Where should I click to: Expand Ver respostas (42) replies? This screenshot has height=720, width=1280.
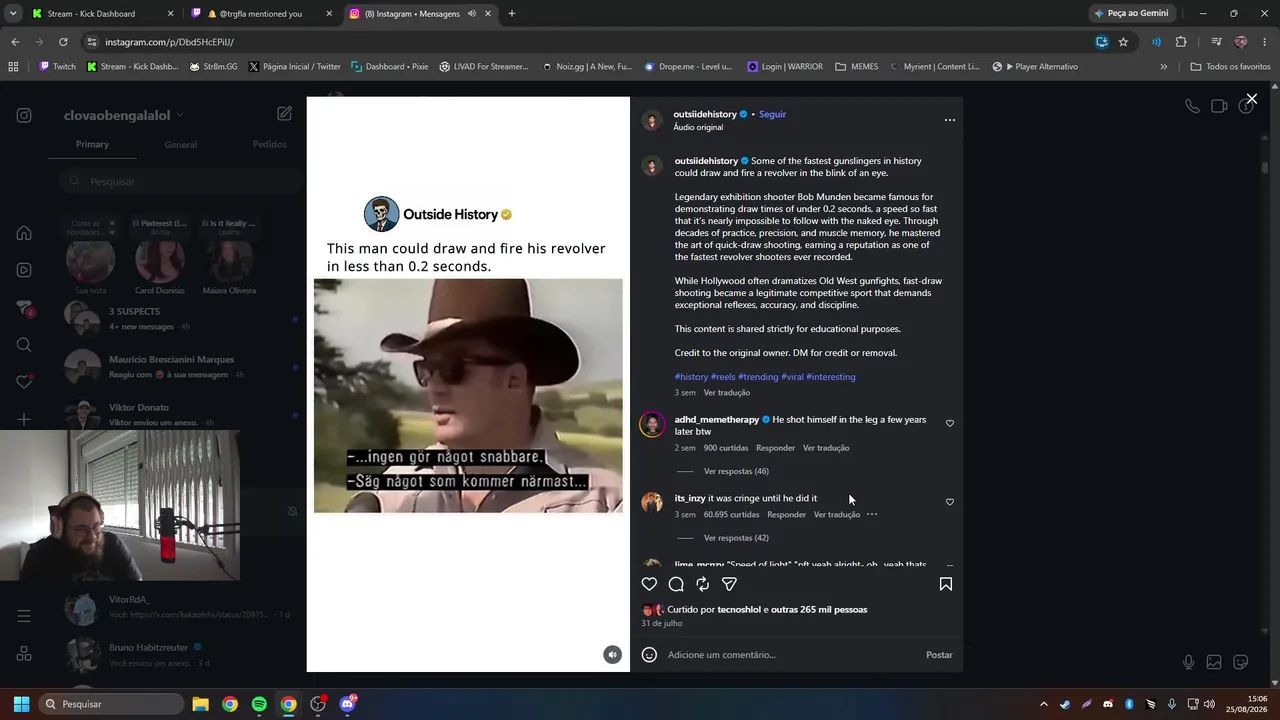click(736, 538)
